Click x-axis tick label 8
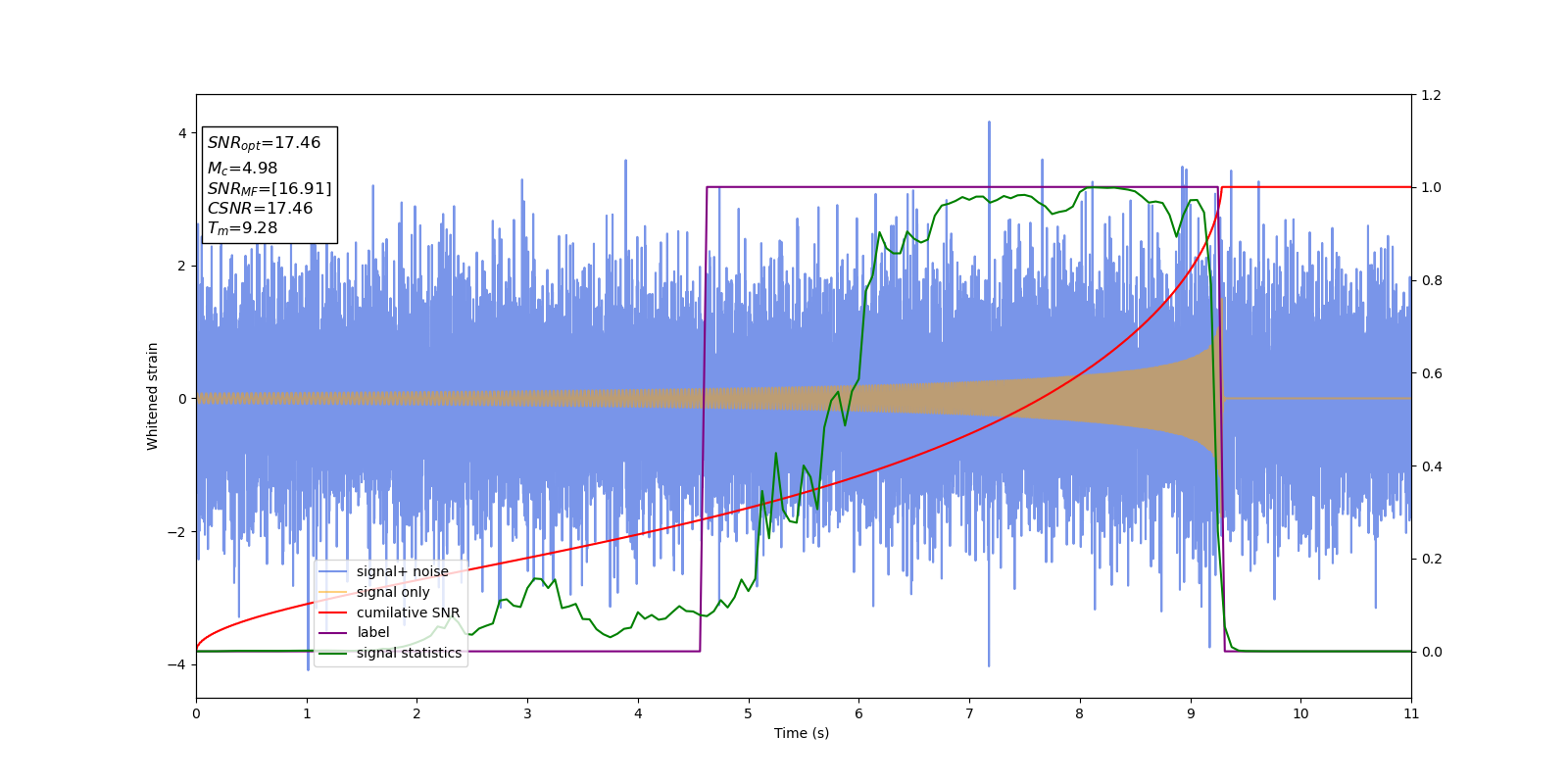The height and width of the screenshot is (784, 1568). 1080,713
